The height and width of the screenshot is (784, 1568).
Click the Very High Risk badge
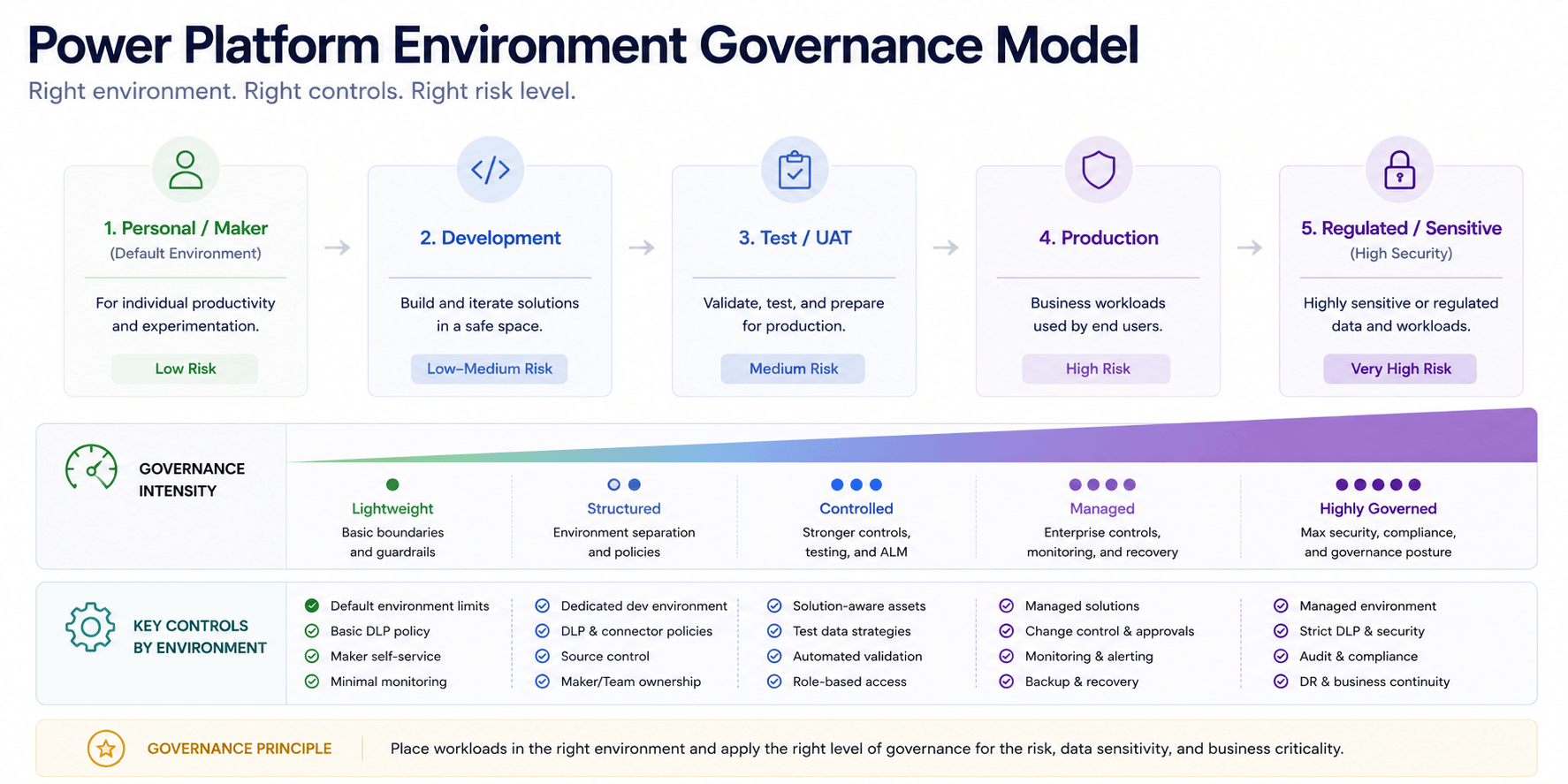tap(1400, 369)
